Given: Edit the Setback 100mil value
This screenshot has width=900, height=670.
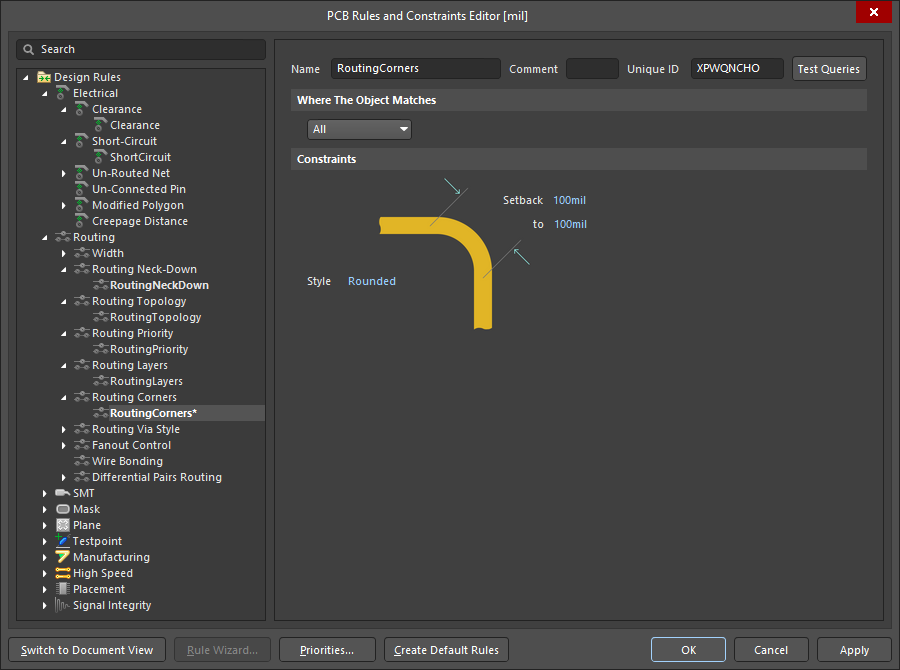Looking at the screenshot, I should click(569, 200).
